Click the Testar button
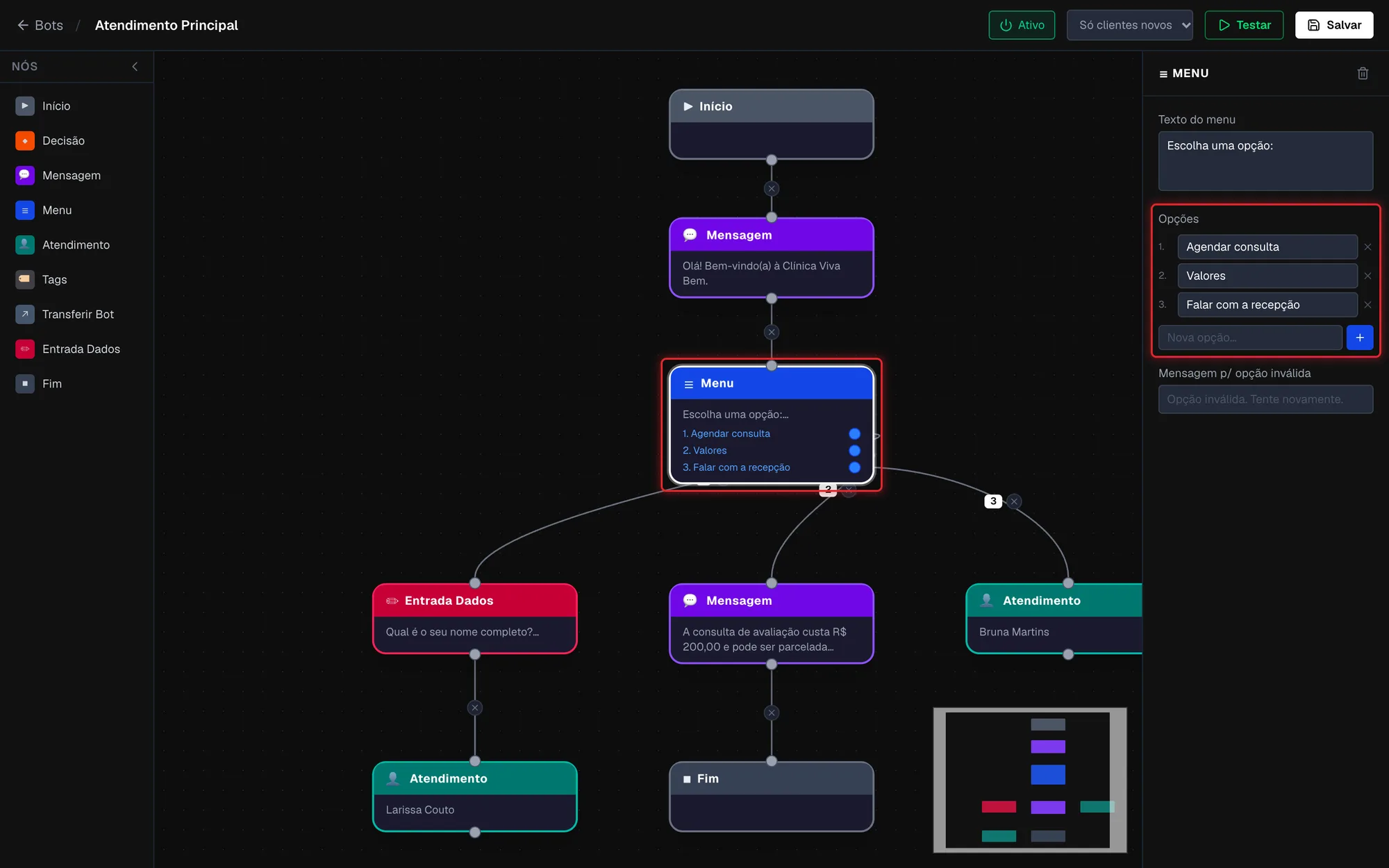Viewport: 1389px width, 868px height. 1244,25
